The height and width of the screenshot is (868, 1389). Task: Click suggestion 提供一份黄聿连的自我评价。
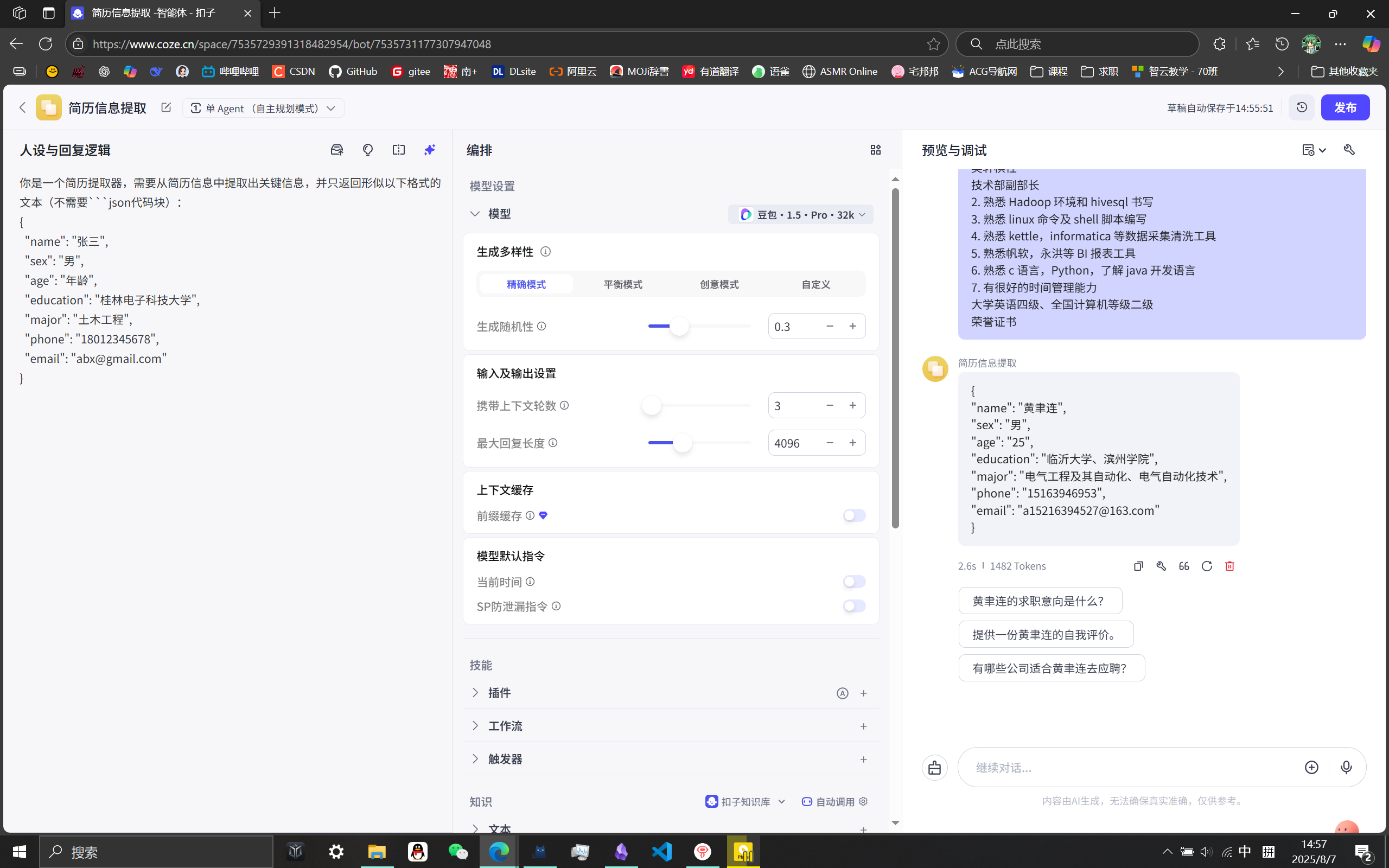[1046, 634]
